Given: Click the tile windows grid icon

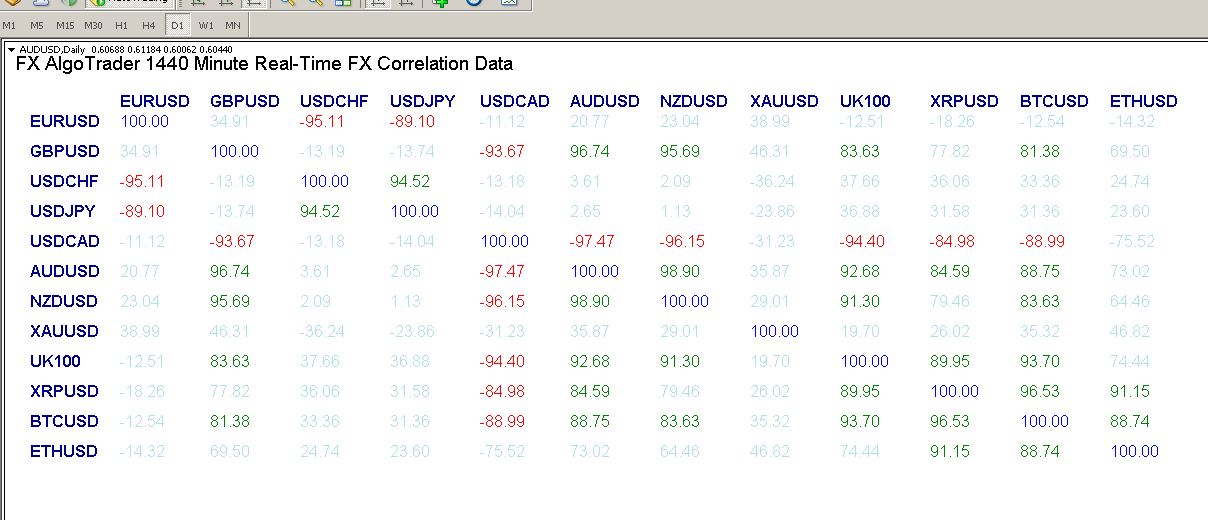Looking at the screenshot, I should (342, 3).
